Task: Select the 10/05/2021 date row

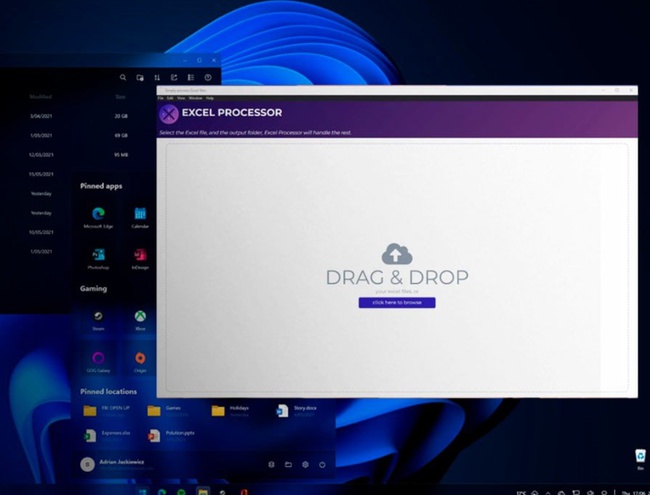Action: coord(41,232)
